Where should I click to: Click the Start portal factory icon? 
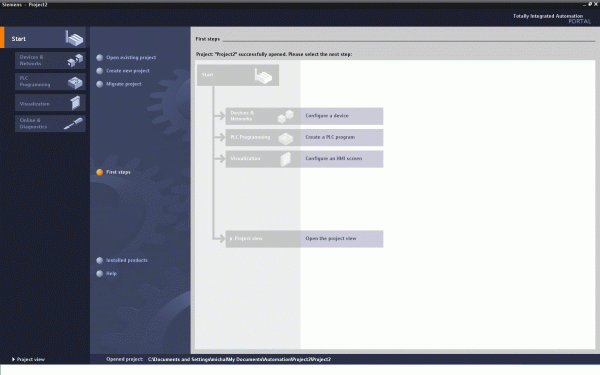tap(74, 38)
